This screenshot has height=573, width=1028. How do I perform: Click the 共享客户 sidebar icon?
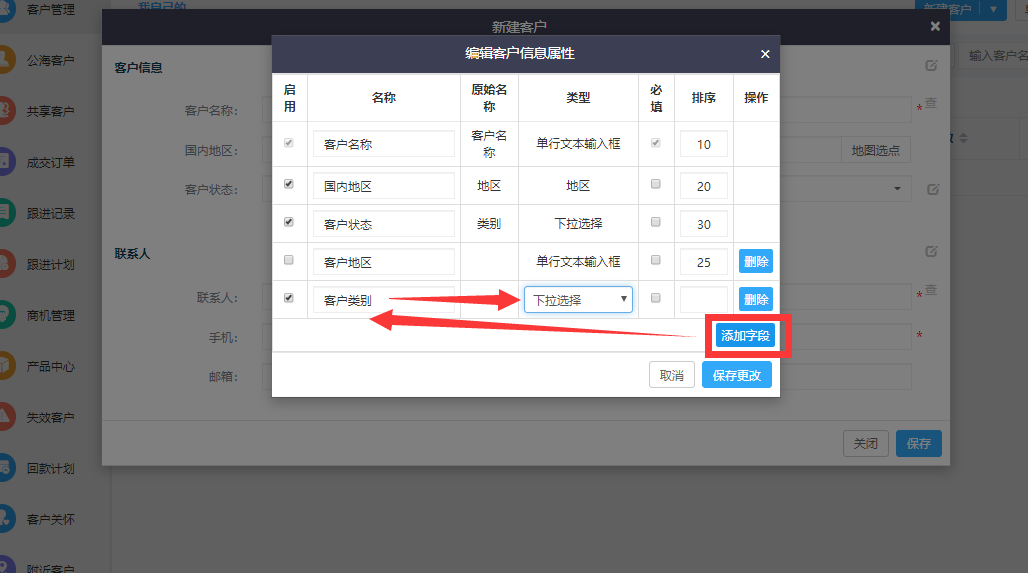coord(5,111)
